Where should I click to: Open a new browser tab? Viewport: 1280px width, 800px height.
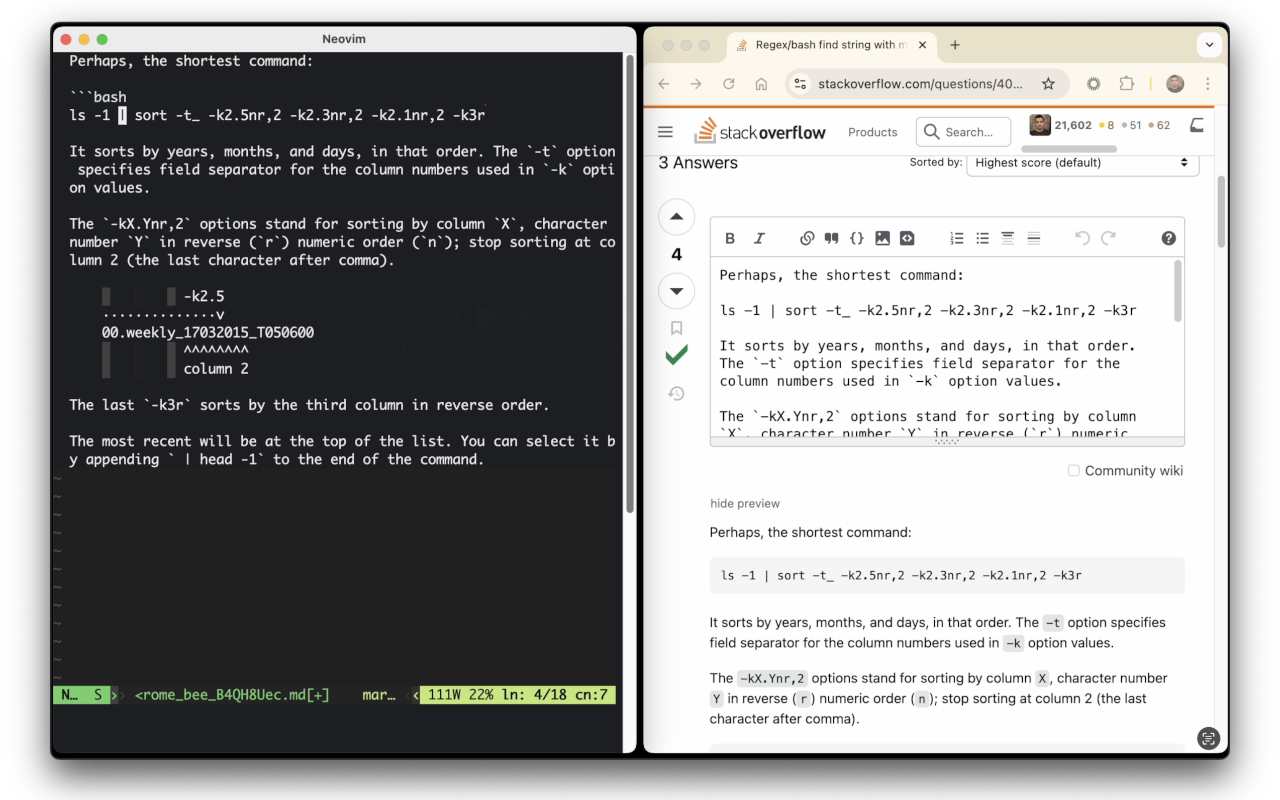point(955,45)
